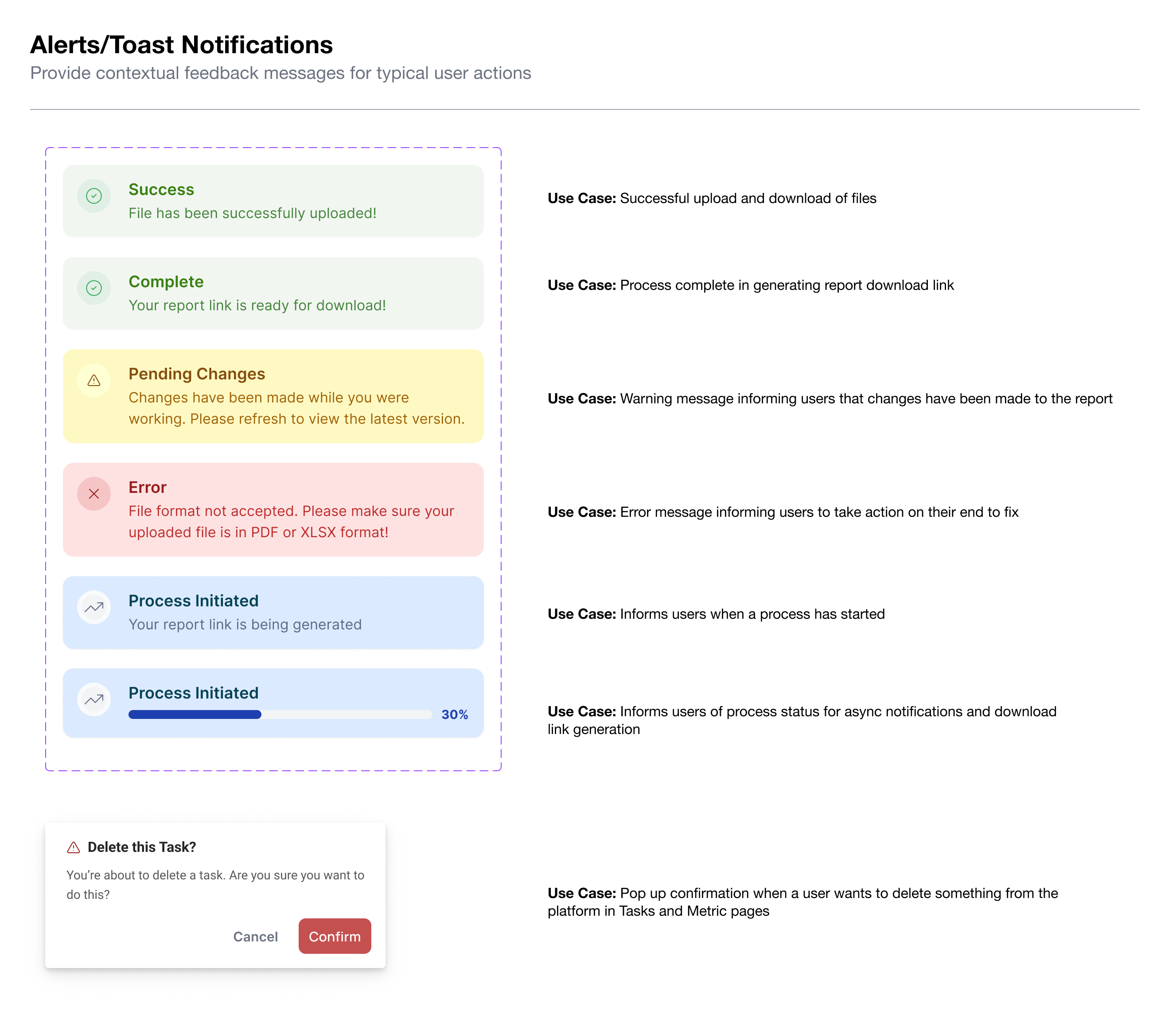1176x1015 pixels.
Task: Click the 'Your report link is being generated' message
Action: point(245,625)
